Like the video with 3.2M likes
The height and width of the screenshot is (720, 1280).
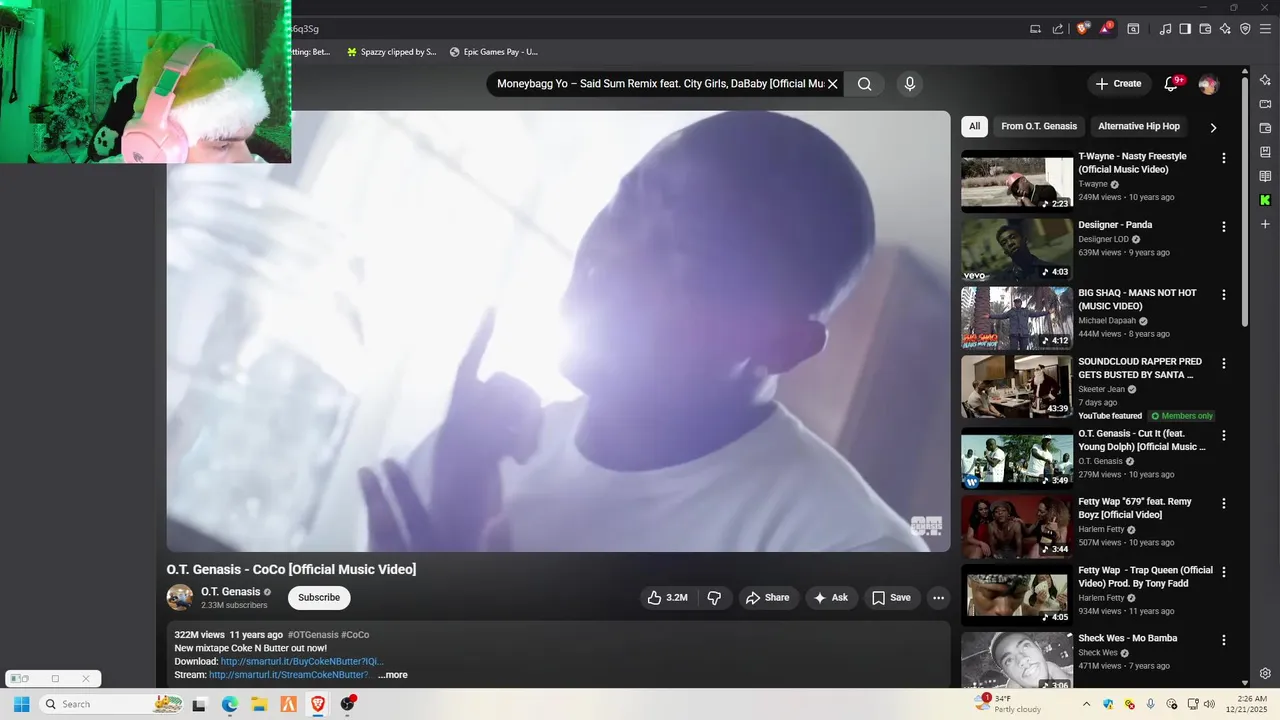coord(667,598)
